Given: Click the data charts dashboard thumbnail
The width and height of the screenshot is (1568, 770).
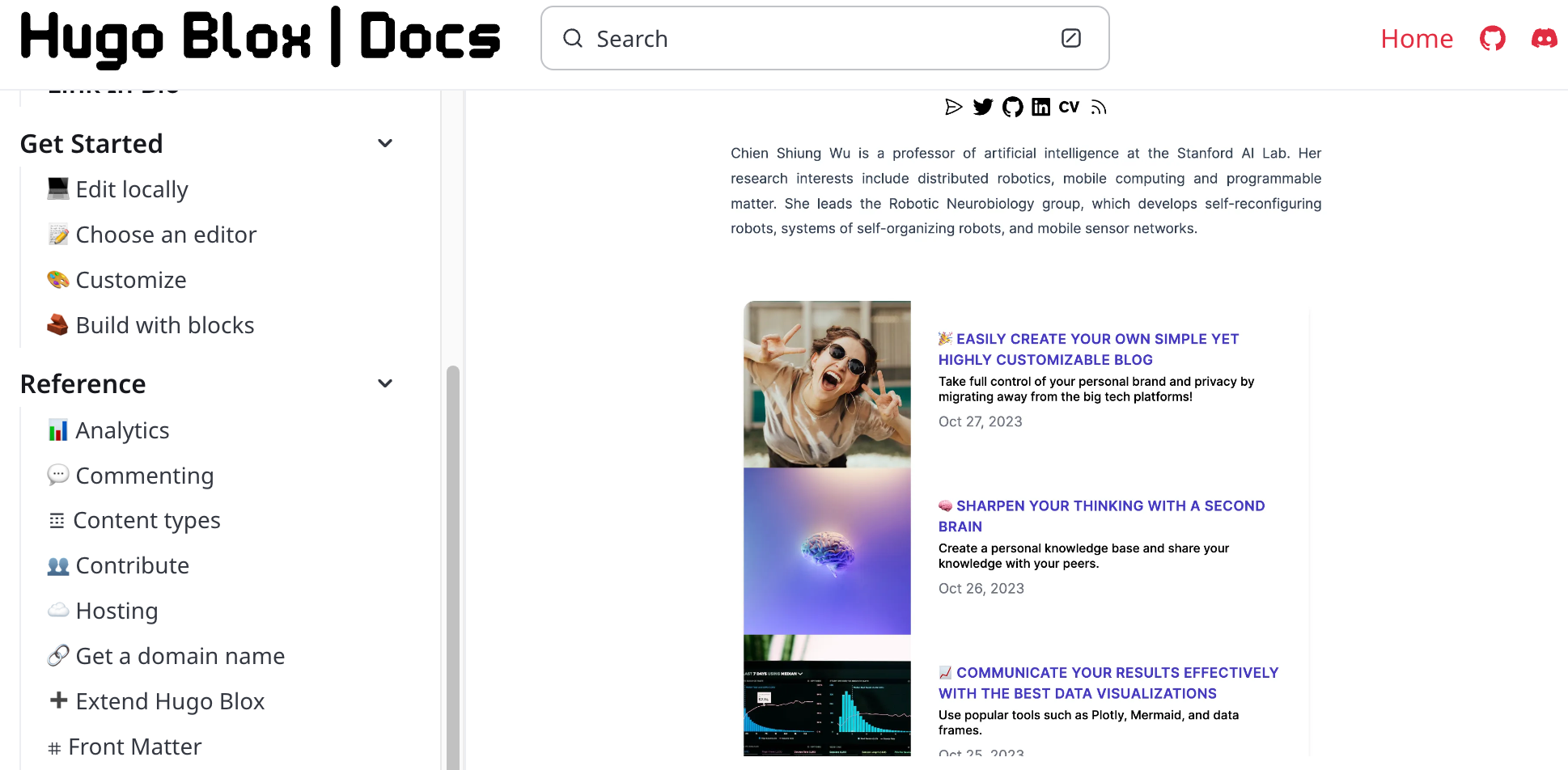Looking at the screenshot, I should coord(827,696).
